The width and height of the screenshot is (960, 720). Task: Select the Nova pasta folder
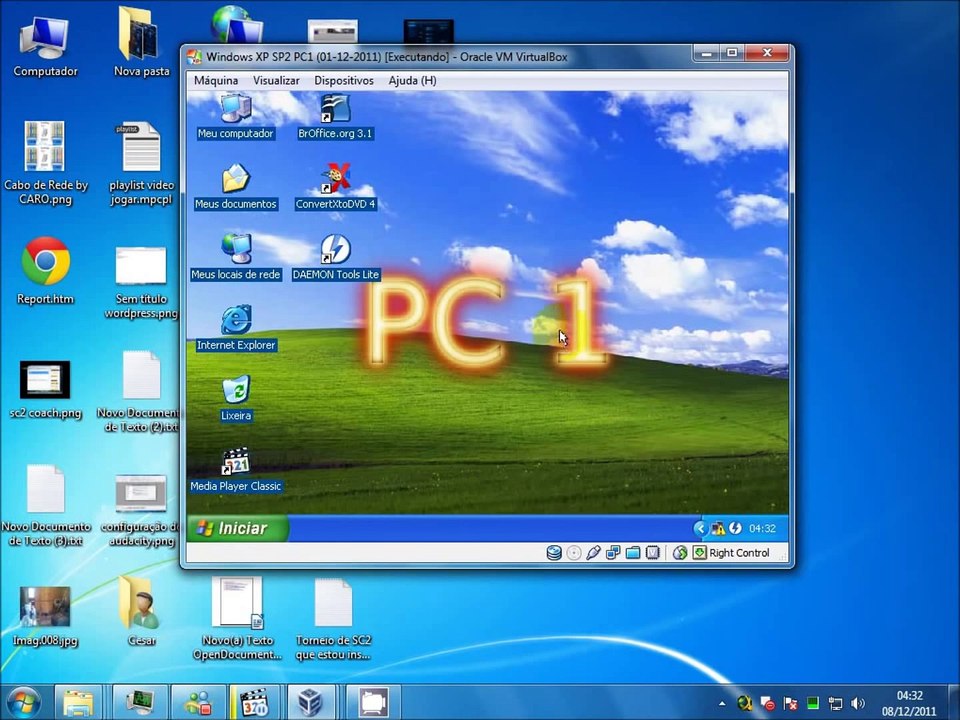(x=141, y=43)
